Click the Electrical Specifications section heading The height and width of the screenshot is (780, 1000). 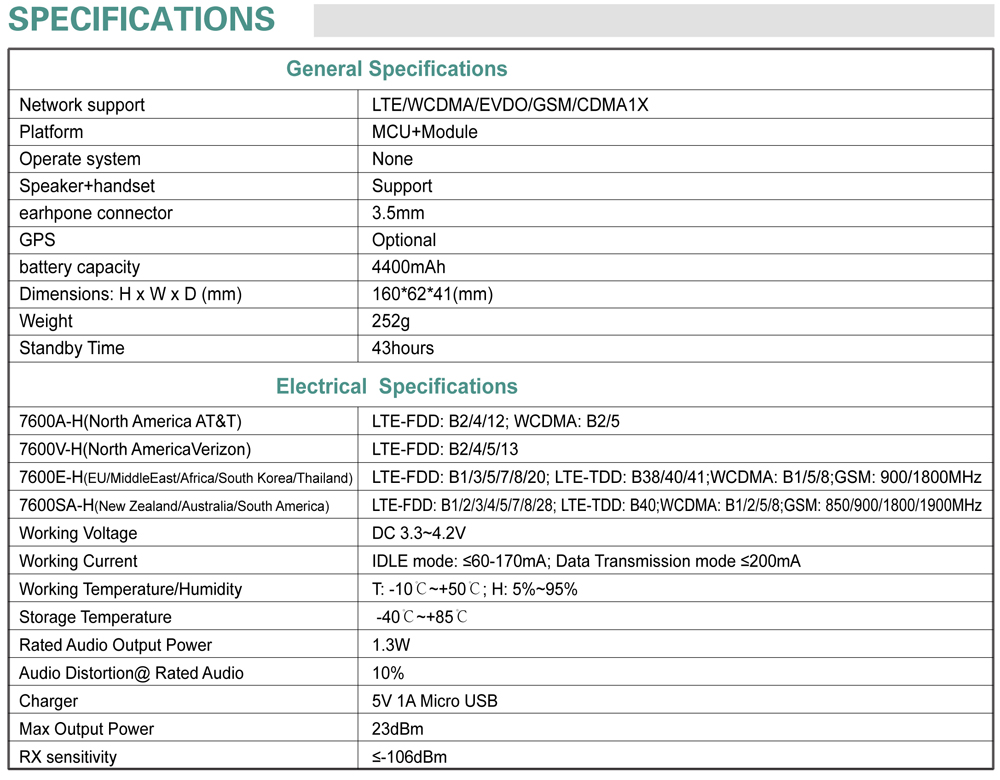(x=396, y=387)
